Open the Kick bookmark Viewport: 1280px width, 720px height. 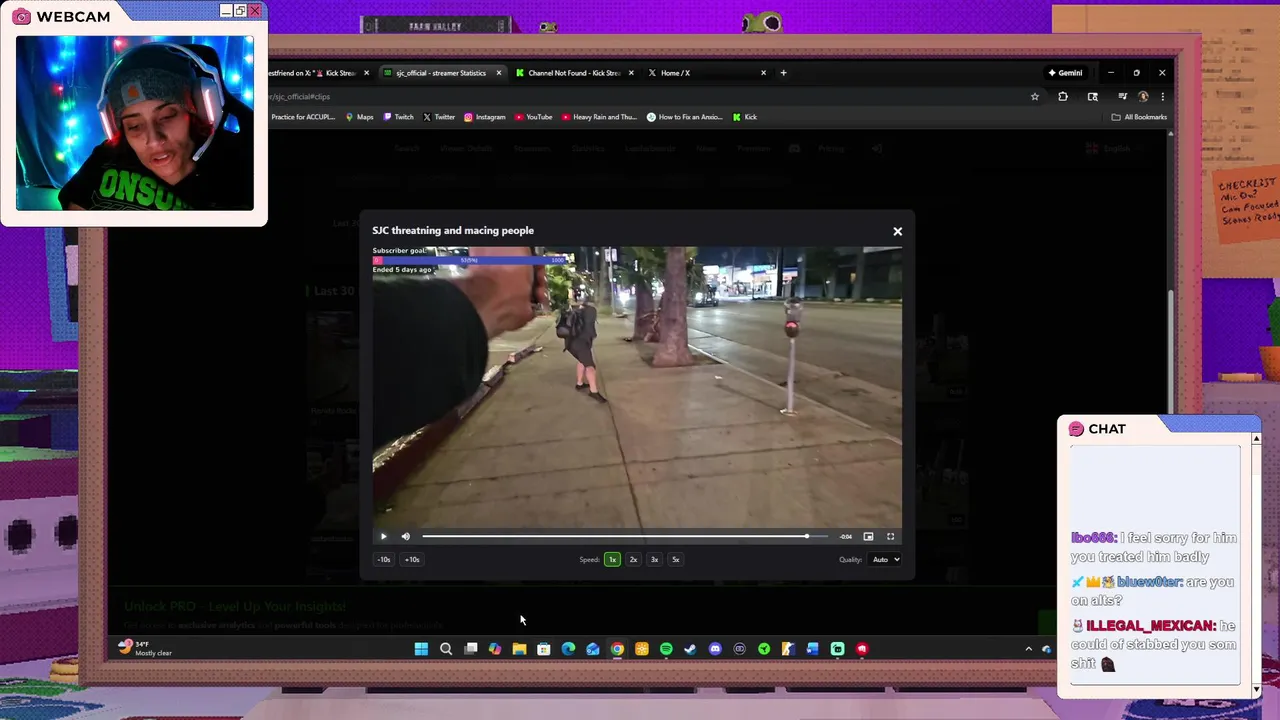pos(744,117)
